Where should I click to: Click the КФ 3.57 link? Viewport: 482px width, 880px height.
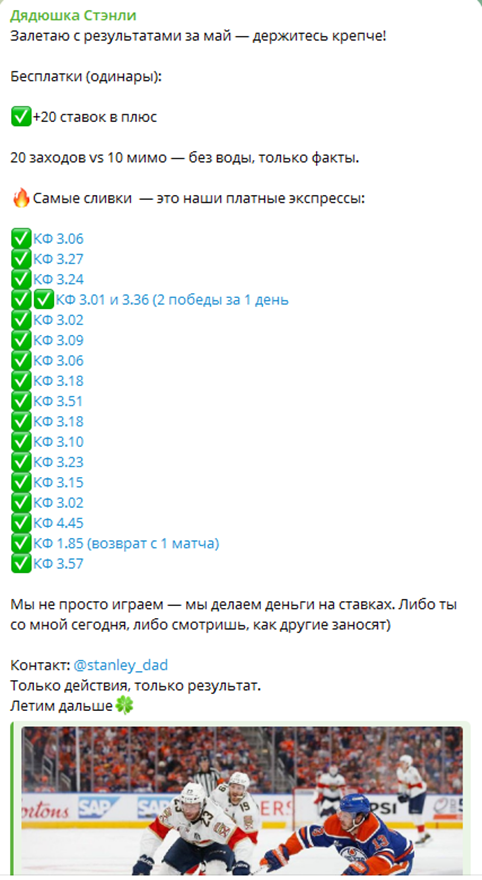58,563
